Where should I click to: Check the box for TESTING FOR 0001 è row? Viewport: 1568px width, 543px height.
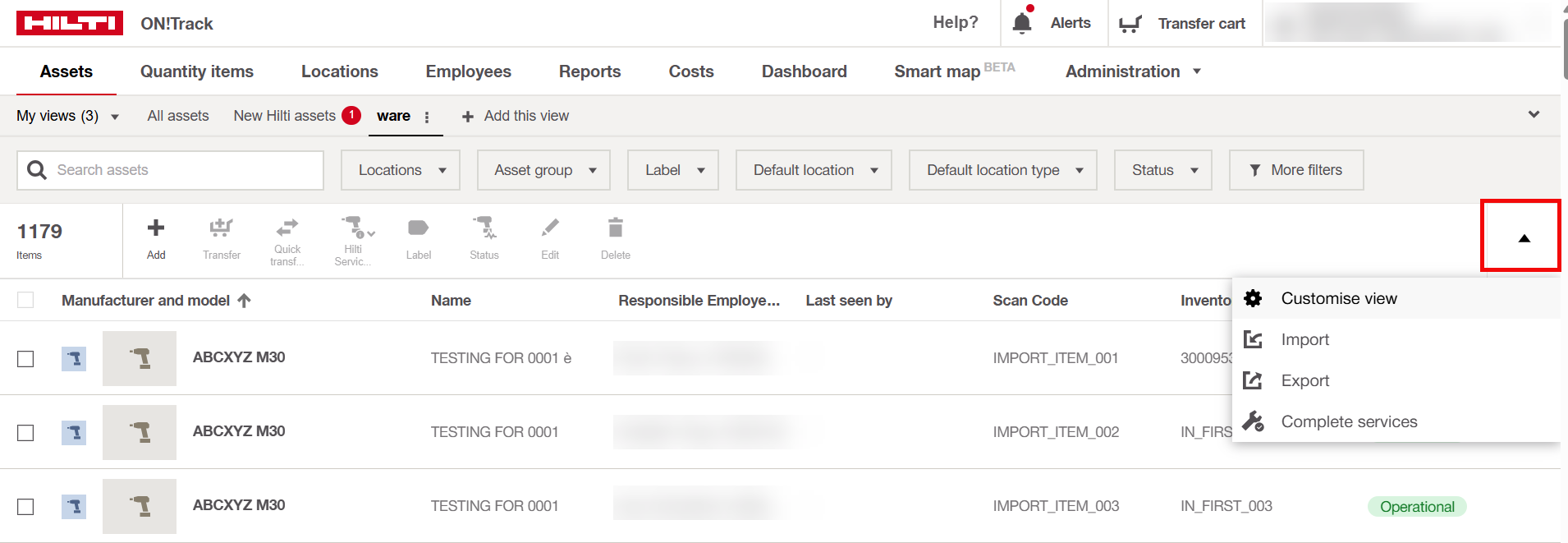25,359
